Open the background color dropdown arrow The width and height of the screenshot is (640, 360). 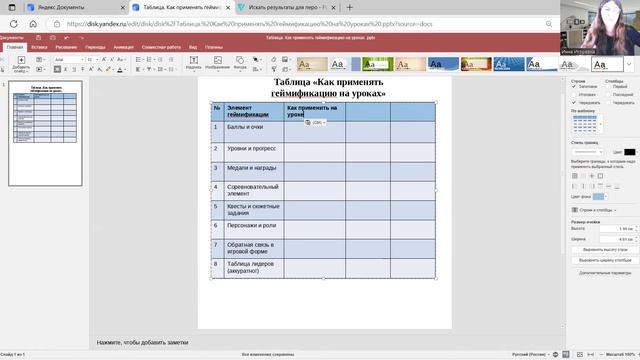pos(606,197)
